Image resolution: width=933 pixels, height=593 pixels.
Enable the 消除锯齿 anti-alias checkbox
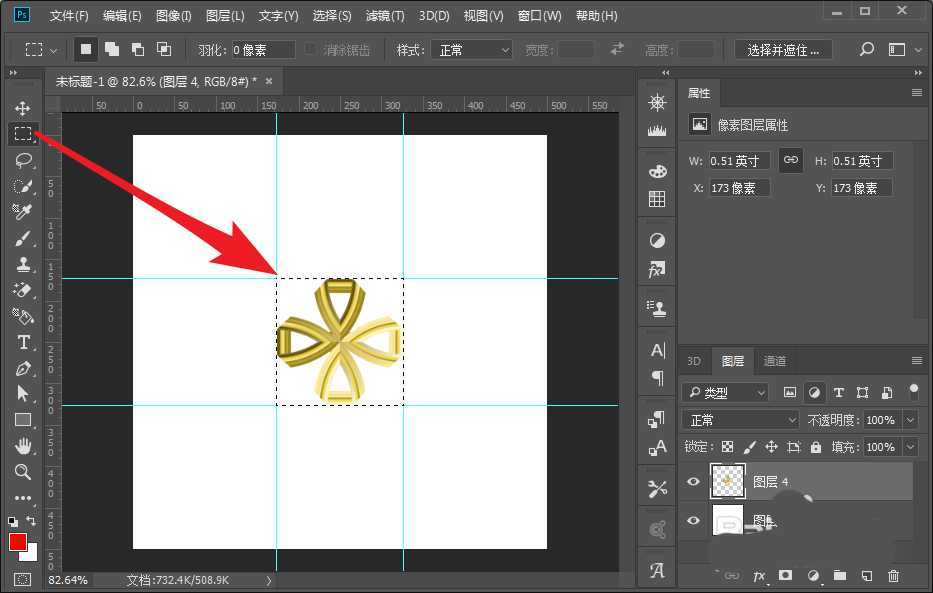(311, 49)
